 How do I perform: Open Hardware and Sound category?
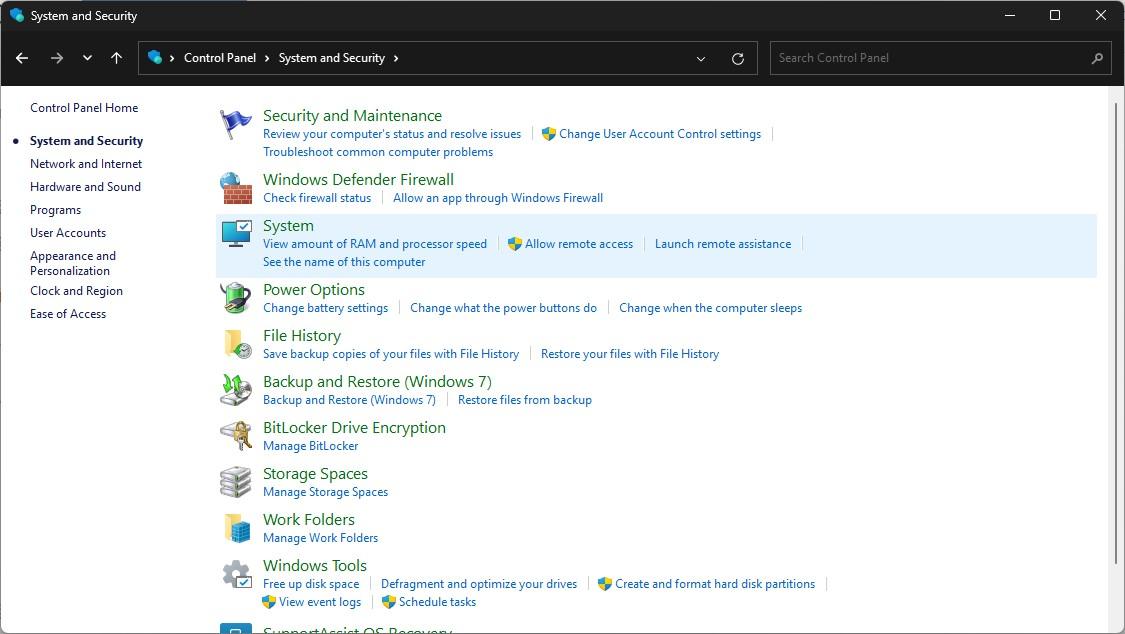(85, 186)
